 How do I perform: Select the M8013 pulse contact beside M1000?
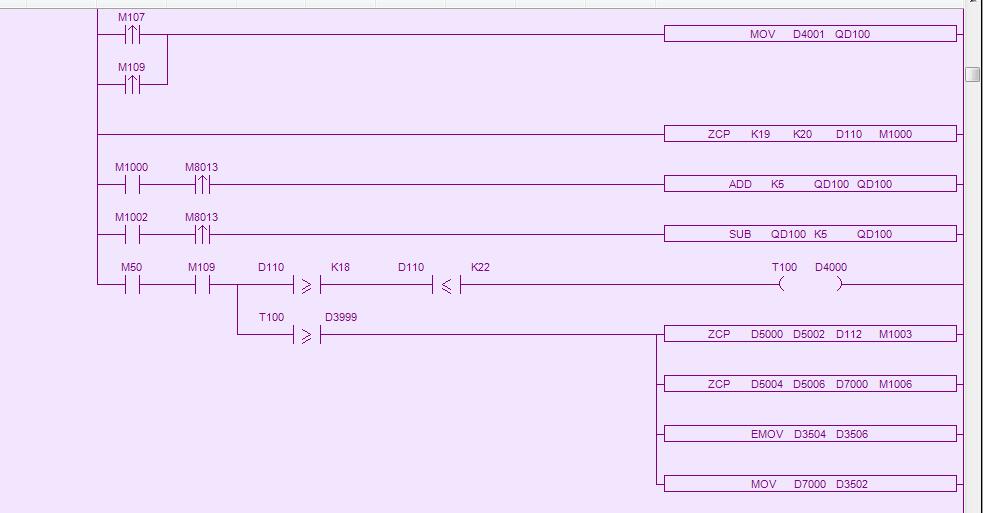[202, 185]
